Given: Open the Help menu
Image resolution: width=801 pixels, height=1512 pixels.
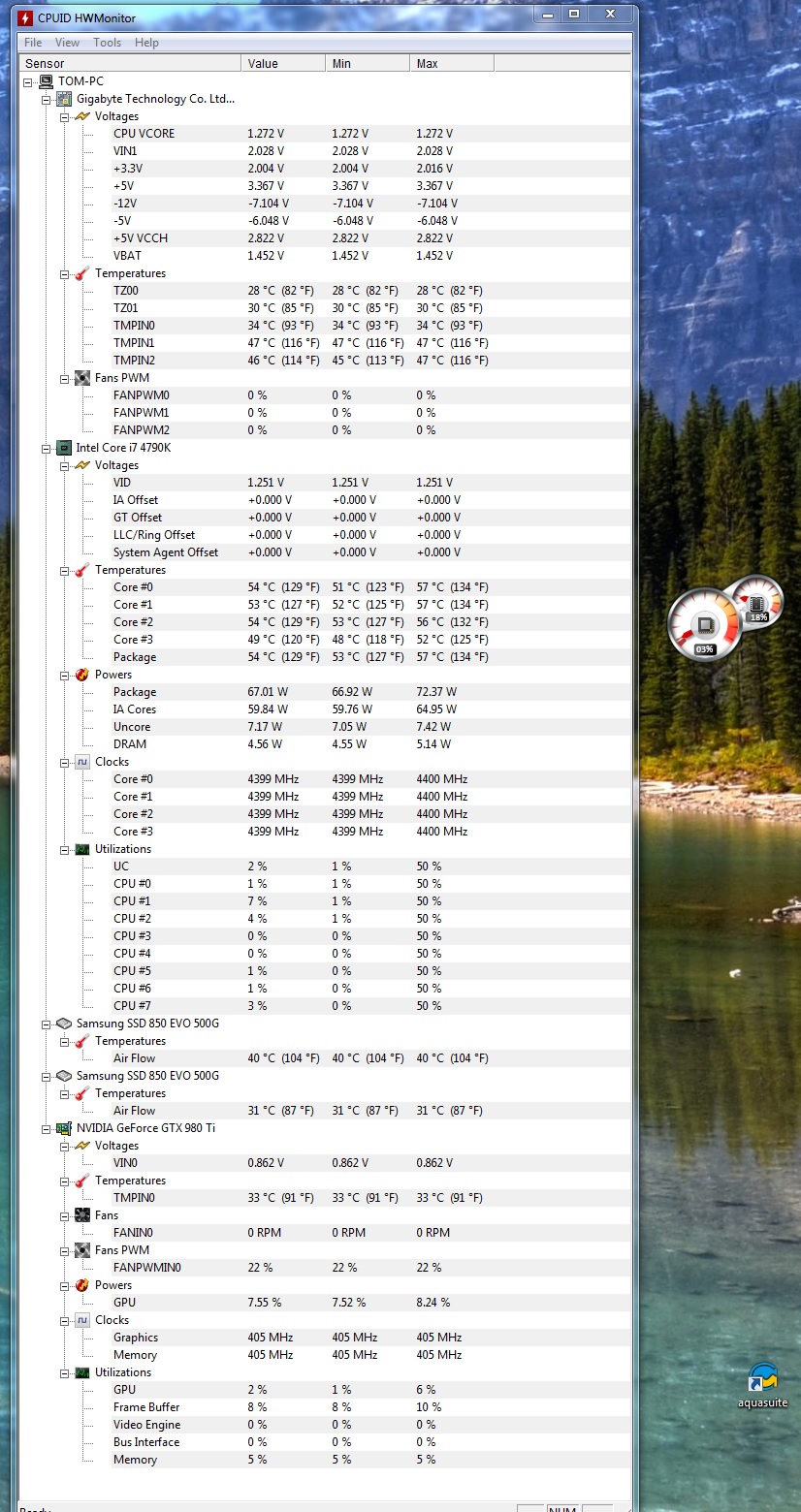Looking at the screenshot, I should pyautogui.click(x=146, y=43).
